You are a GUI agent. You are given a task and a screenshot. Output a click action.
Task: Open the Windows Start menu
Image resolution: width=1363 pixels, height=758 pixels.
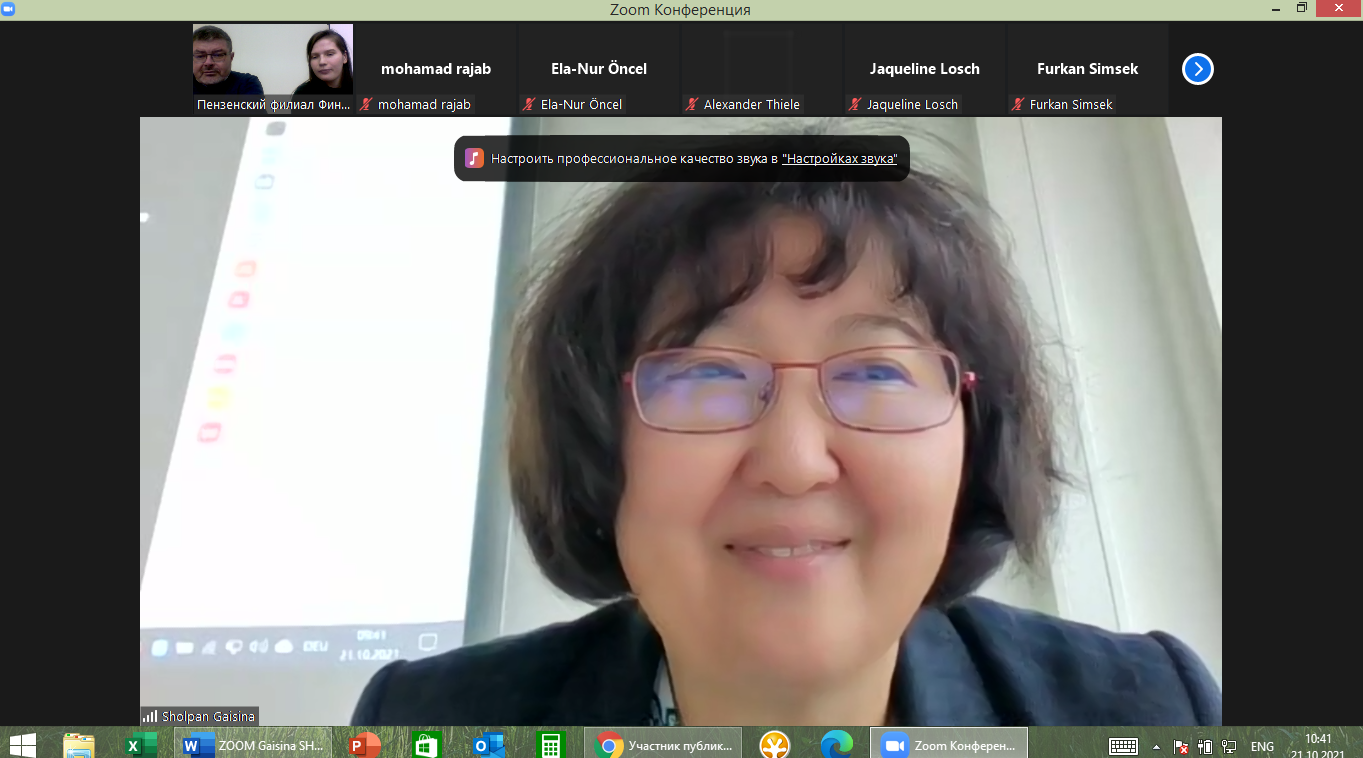[22, 745]
